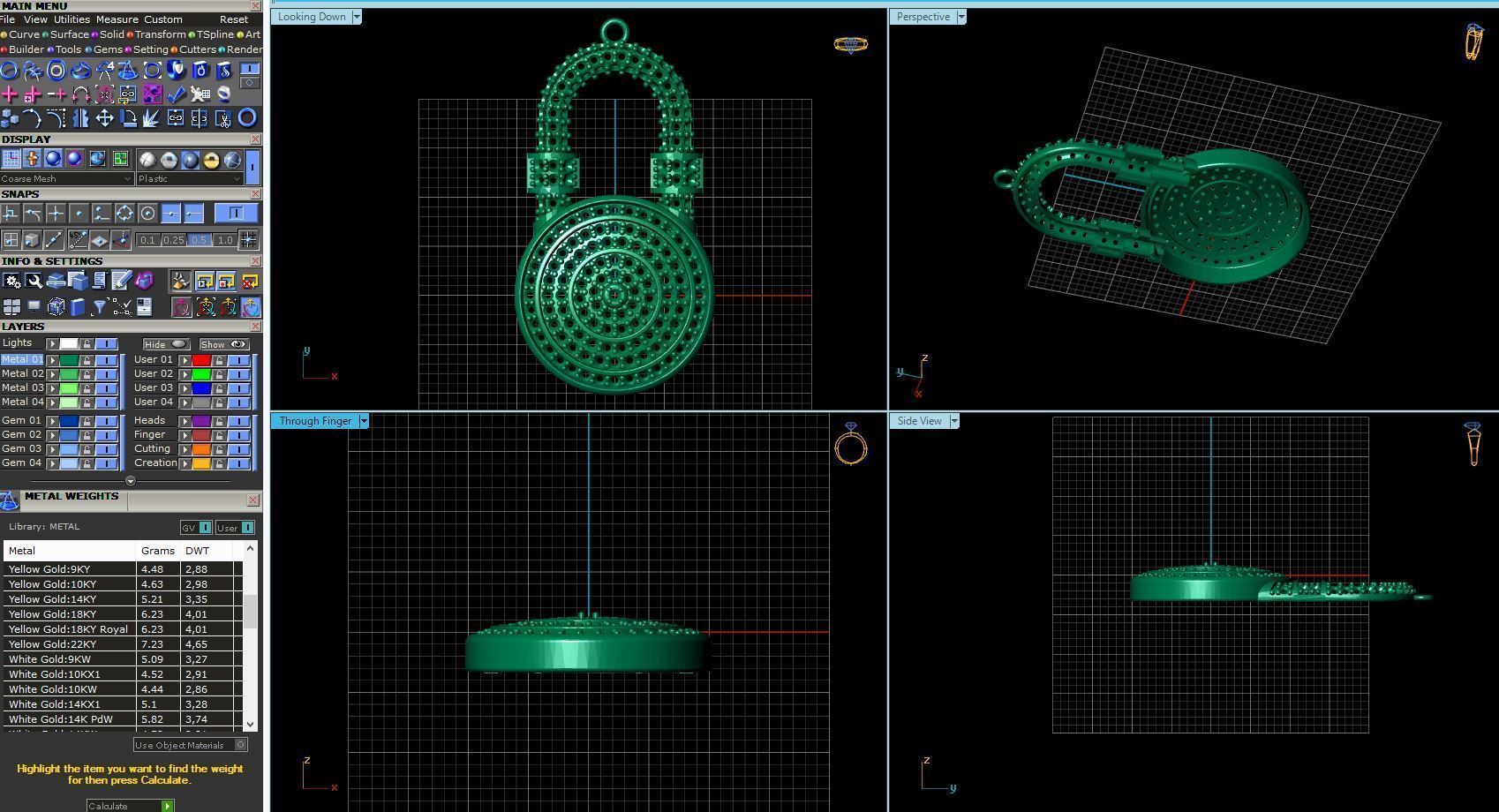
Task: Click the Reset button
Action: 234,19
